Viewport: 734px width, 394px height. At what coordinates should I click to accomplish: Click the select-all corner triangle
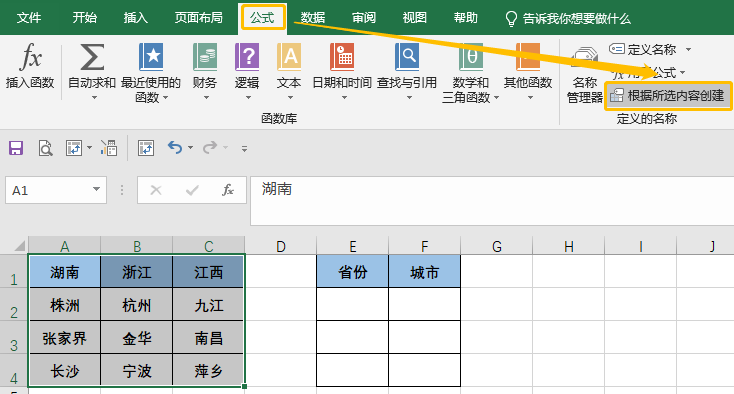tap(19, 246)
